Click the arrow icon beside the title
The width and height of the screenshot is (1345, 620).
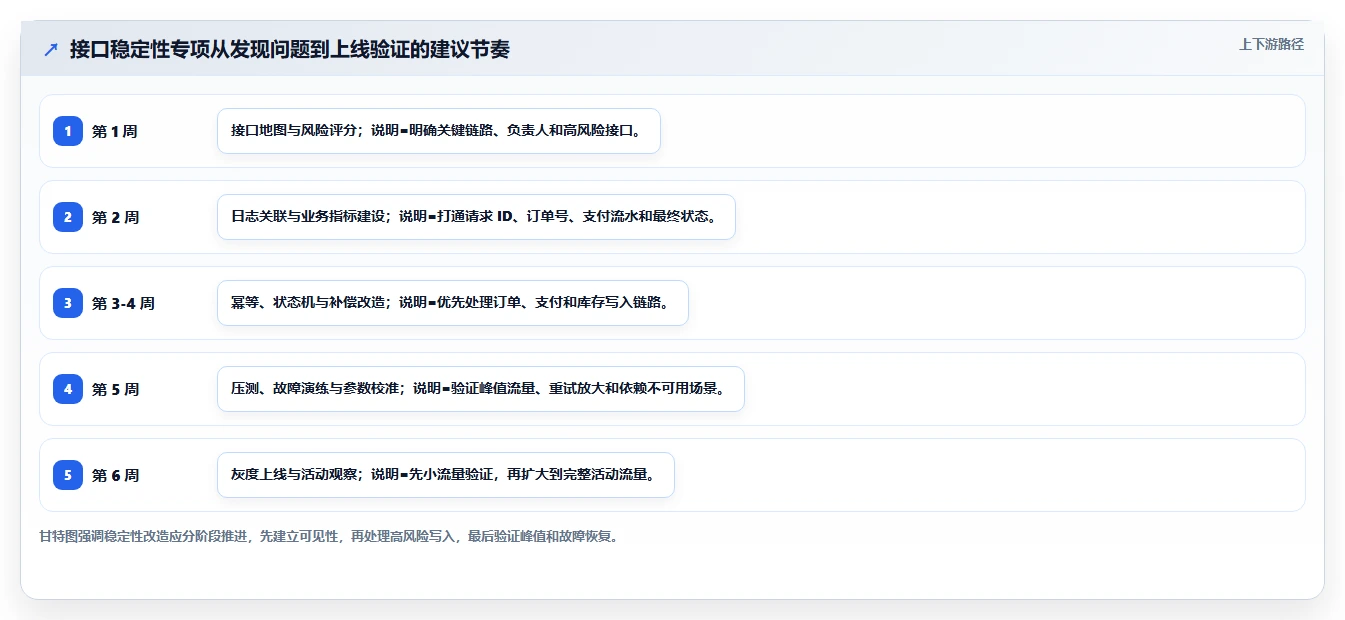tap(51, 49)
